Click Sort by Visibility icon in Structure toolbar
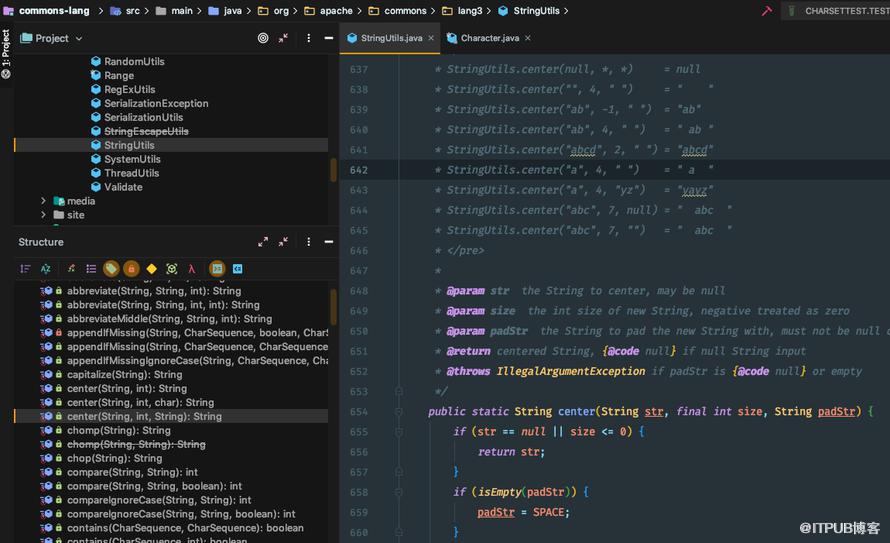Image resolution: width=890 pixels, height=543 pixels. click(x=25, y=269)
